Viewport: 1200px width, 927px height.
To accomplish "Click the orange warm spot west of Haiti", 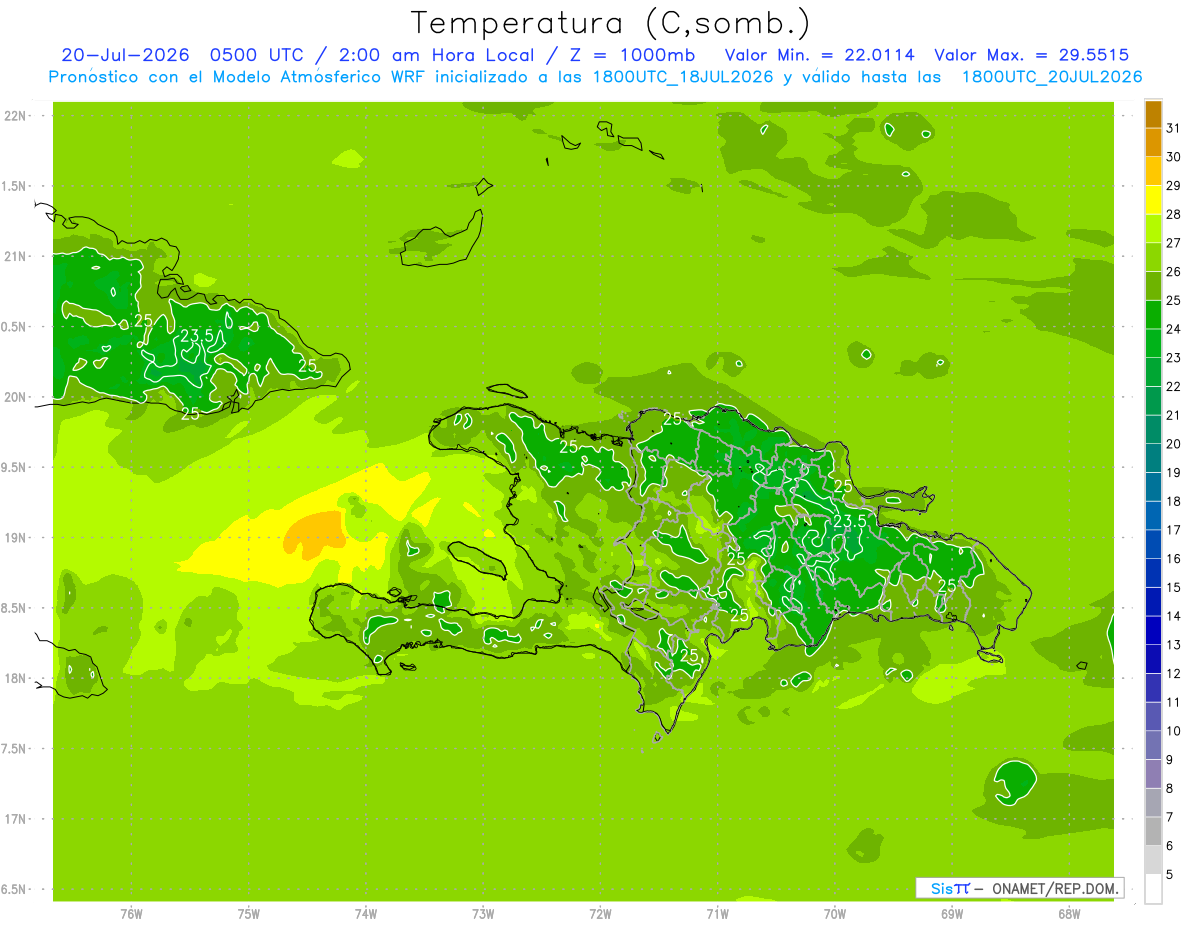I will click(313, 535).
